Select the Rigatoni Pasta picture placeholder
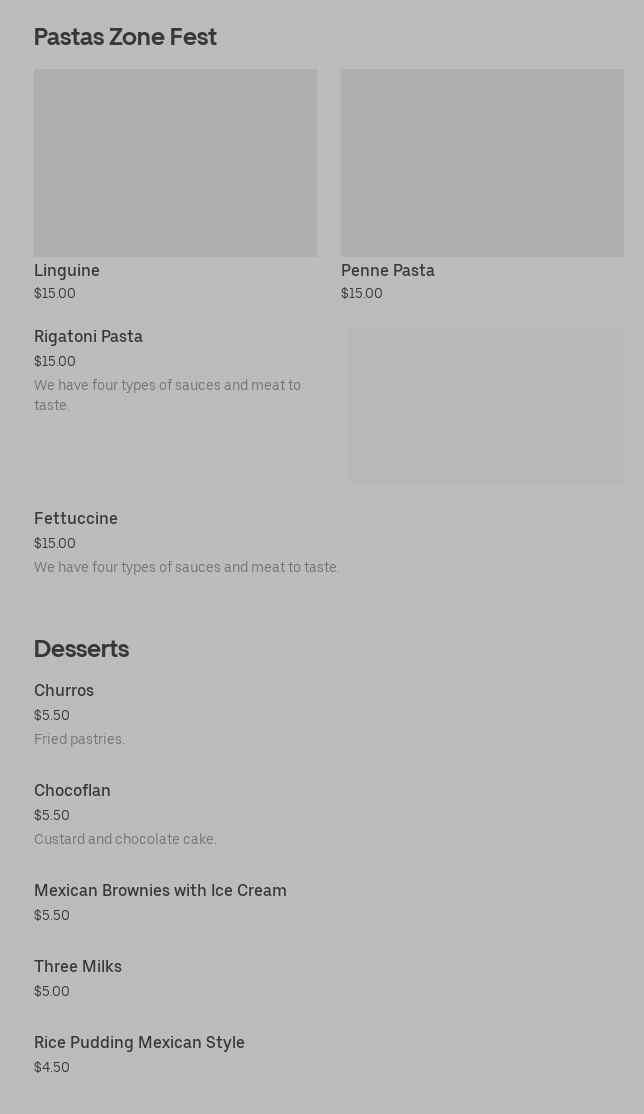 (486, 406)
